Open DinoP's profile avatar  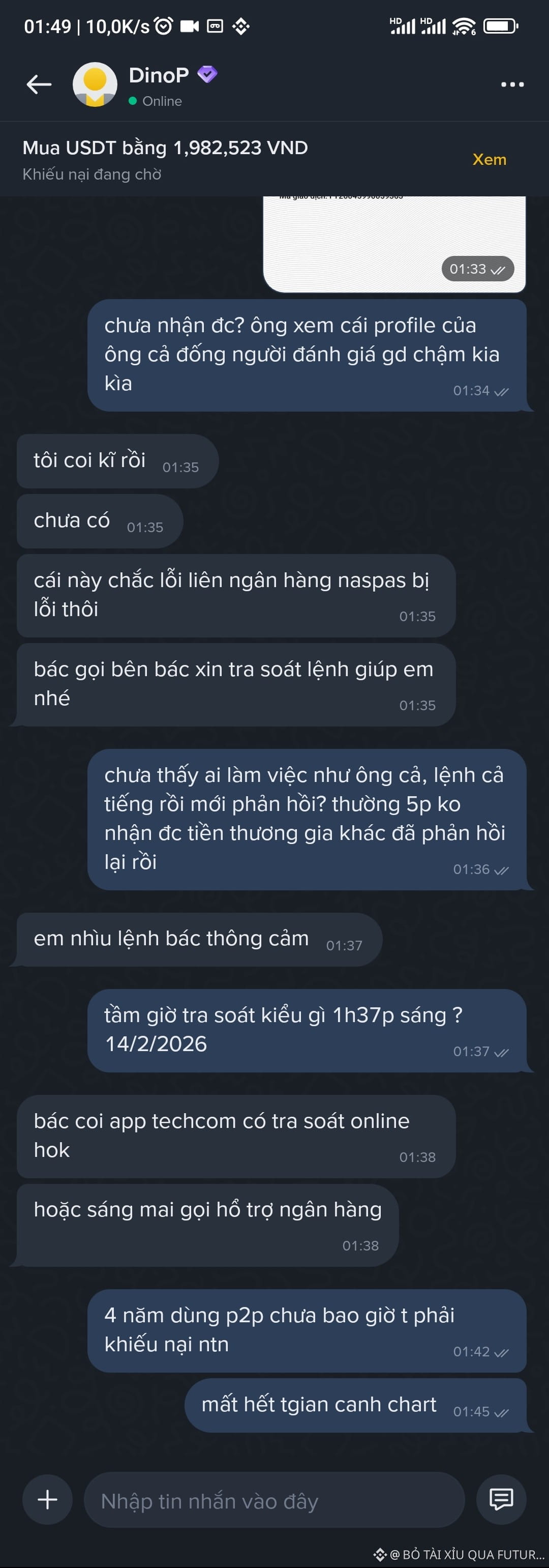click(95, 84)
